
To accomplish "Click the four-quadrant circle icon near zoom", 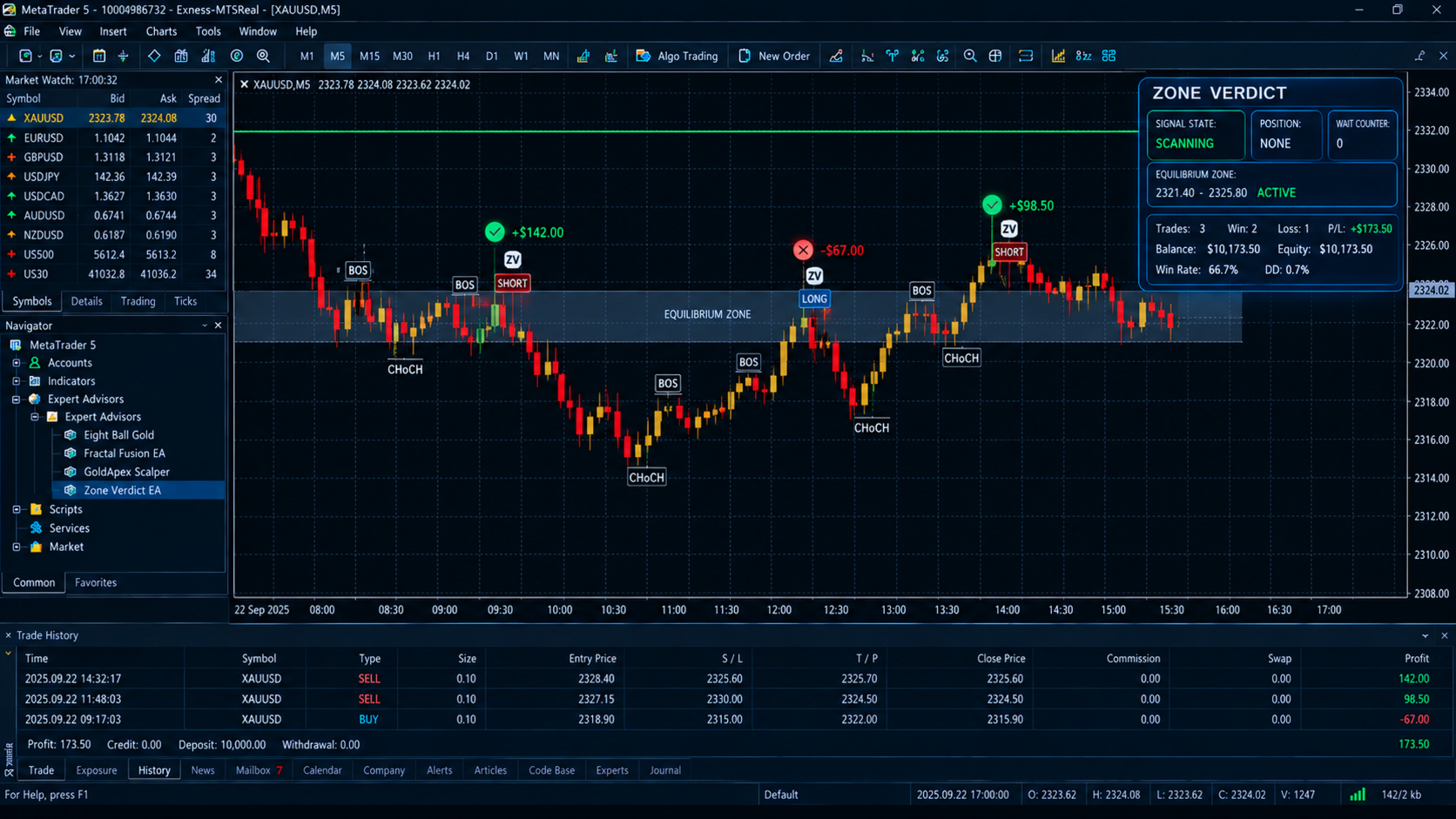I will 994,56.
